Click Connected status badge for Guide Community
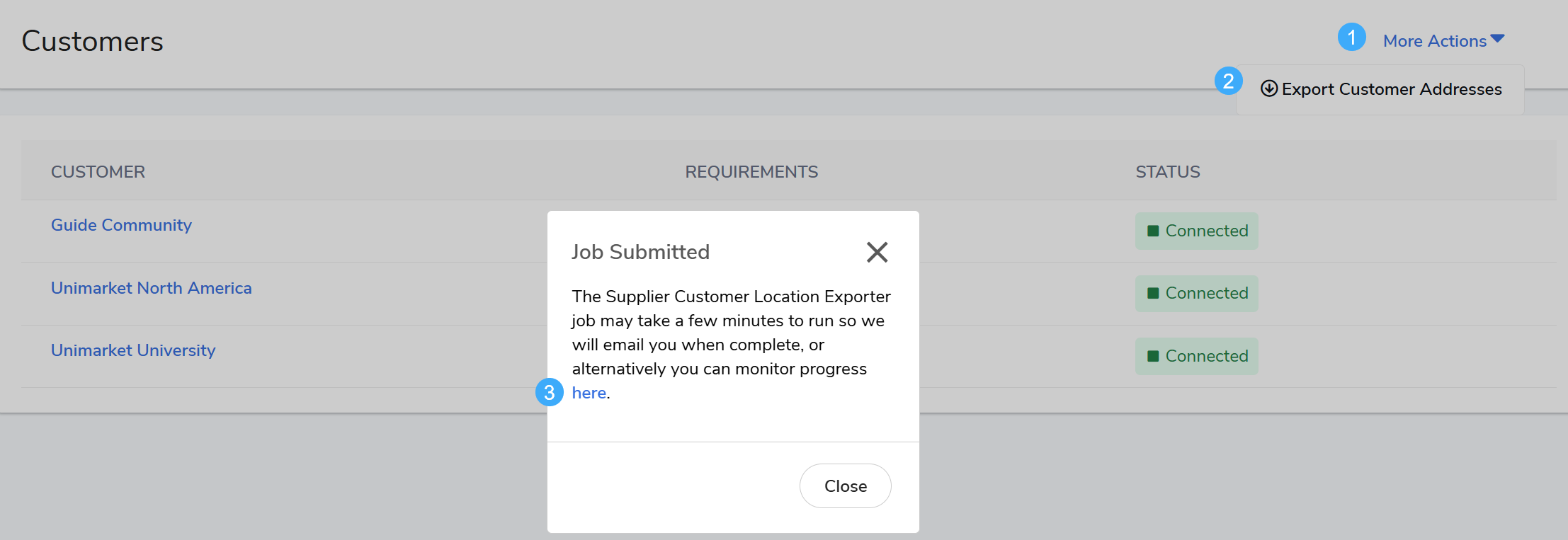This screenshot has height=540, width=1568. coord(1196,231)
